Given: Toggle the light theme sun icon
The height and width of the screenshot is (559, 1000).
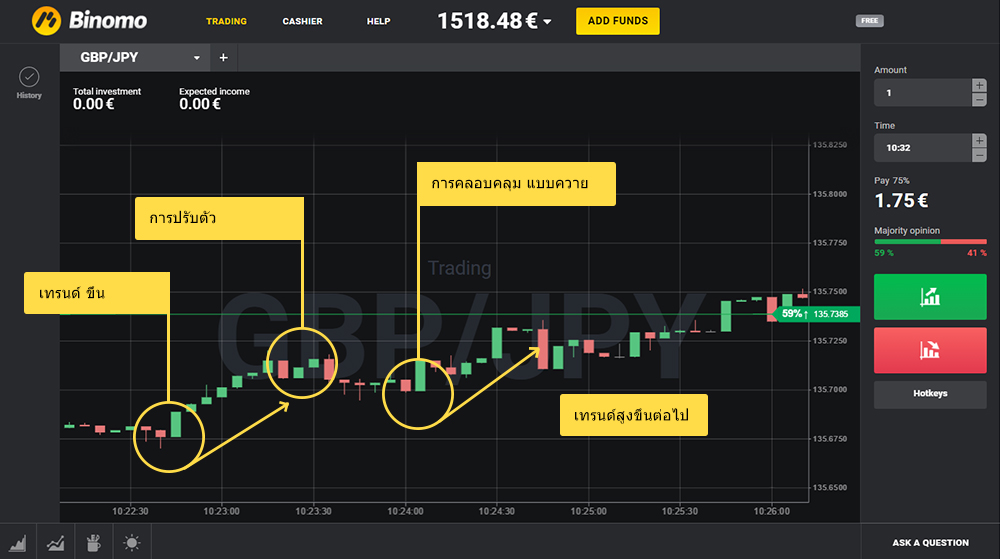Looking at the screenshot, I should (131, 543).
